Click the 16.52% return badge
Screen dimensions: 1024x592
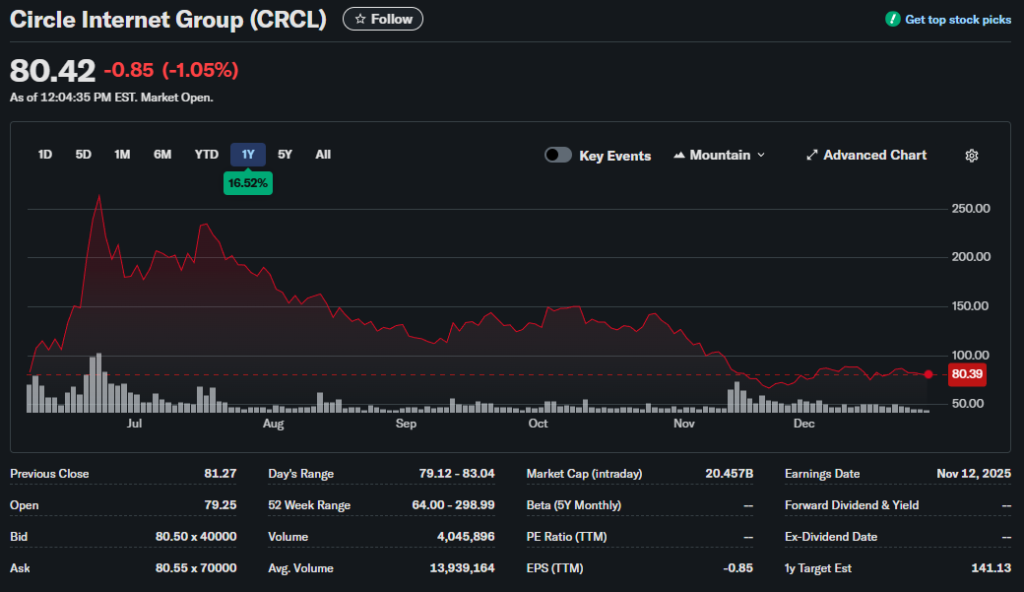pos(248,183)
